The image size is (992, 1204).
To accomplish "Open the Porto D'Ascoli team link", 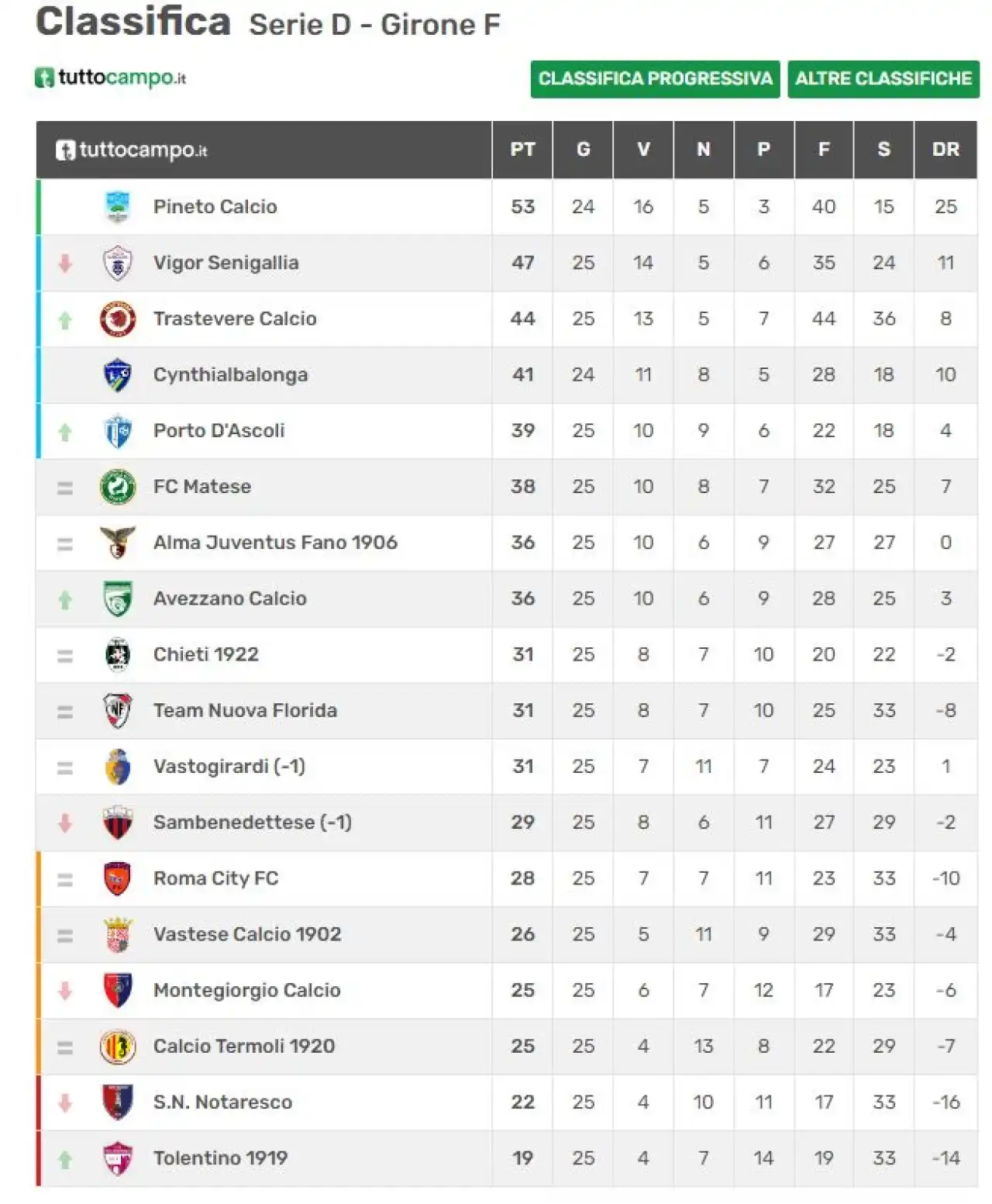I will click(219, 431).
